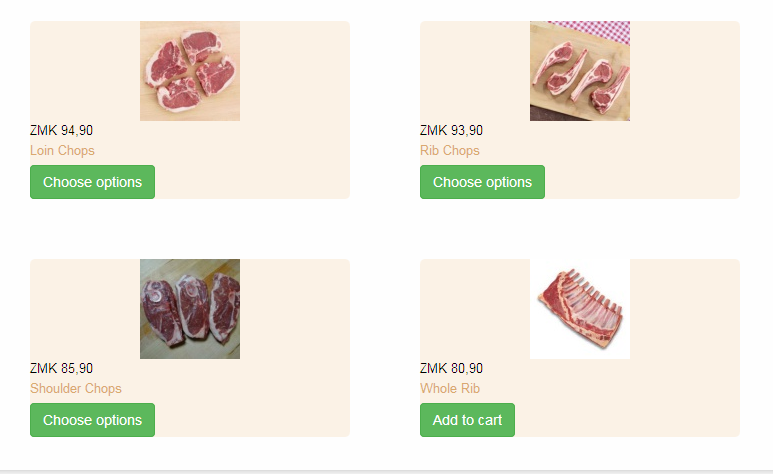
Task: Open the Shoulder Chops product image
Action: pos(190,309)
